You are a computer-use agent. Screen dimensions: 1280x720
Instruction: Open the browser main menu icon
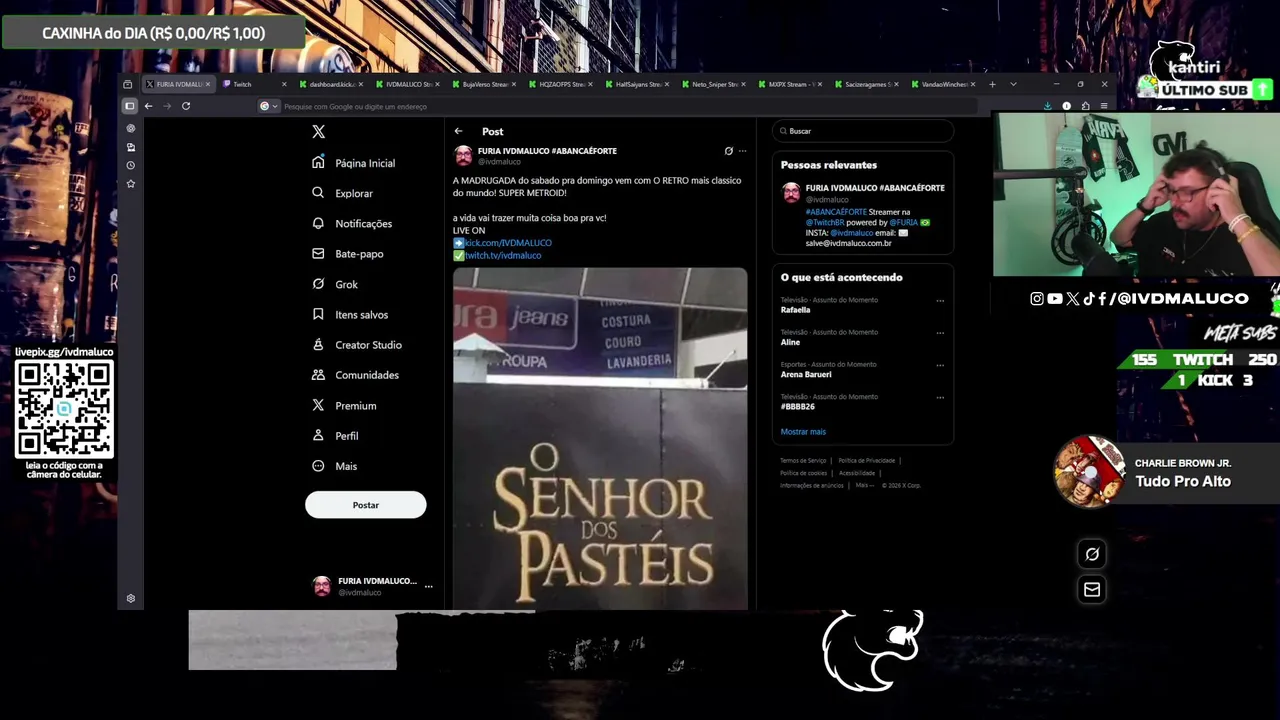(x=1104, y=106)
